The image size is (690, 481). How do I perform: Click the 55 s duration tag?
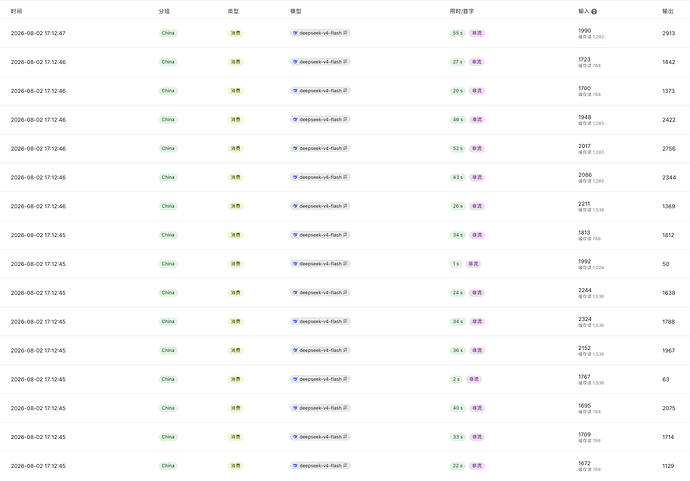point(458,33)
